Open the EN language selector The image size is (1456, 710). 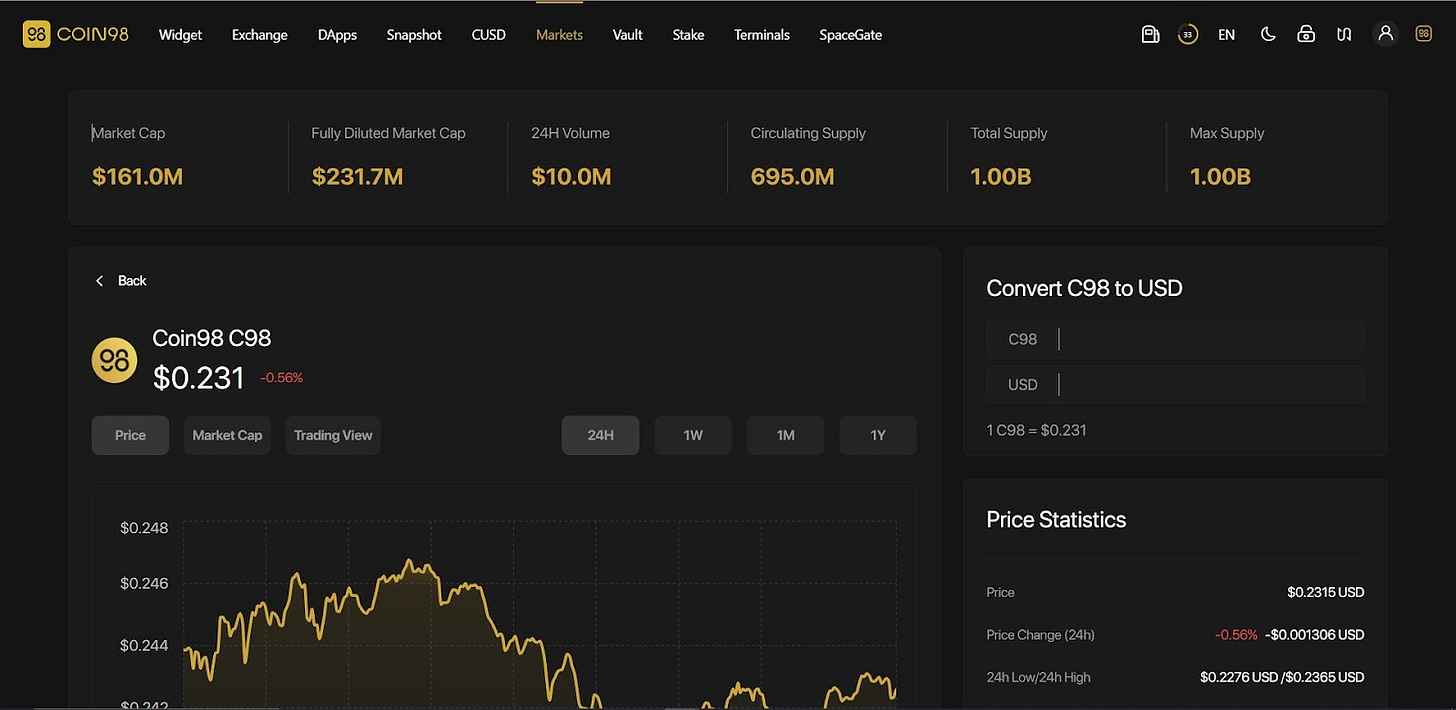click(1226, 34)
